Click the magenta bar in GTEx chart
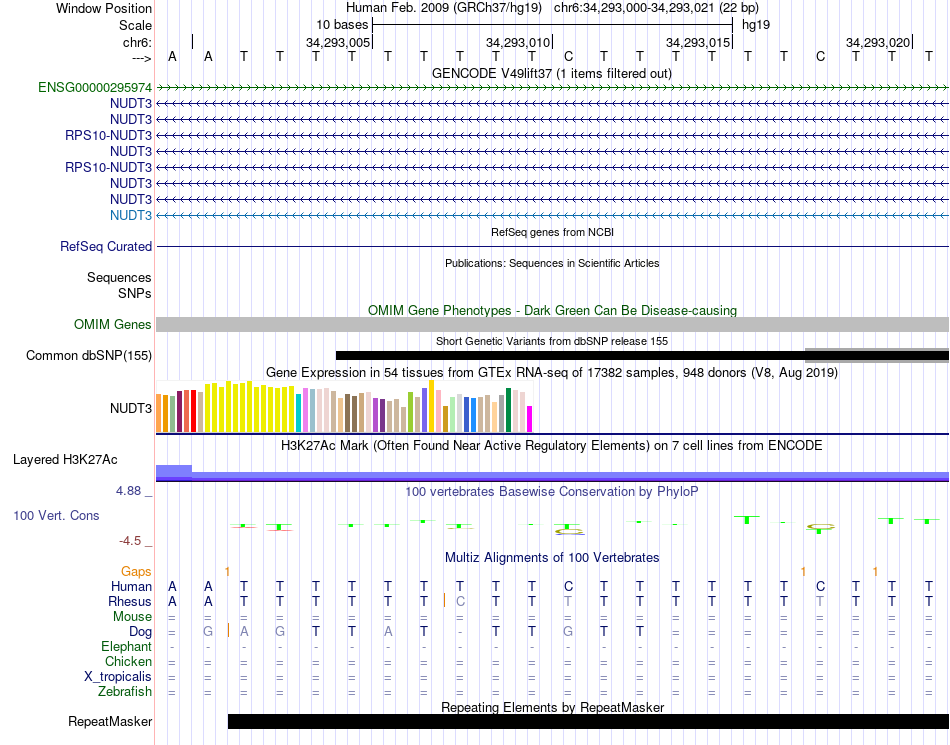The width and height of the screenshot is (950, 745). (529, 419)
